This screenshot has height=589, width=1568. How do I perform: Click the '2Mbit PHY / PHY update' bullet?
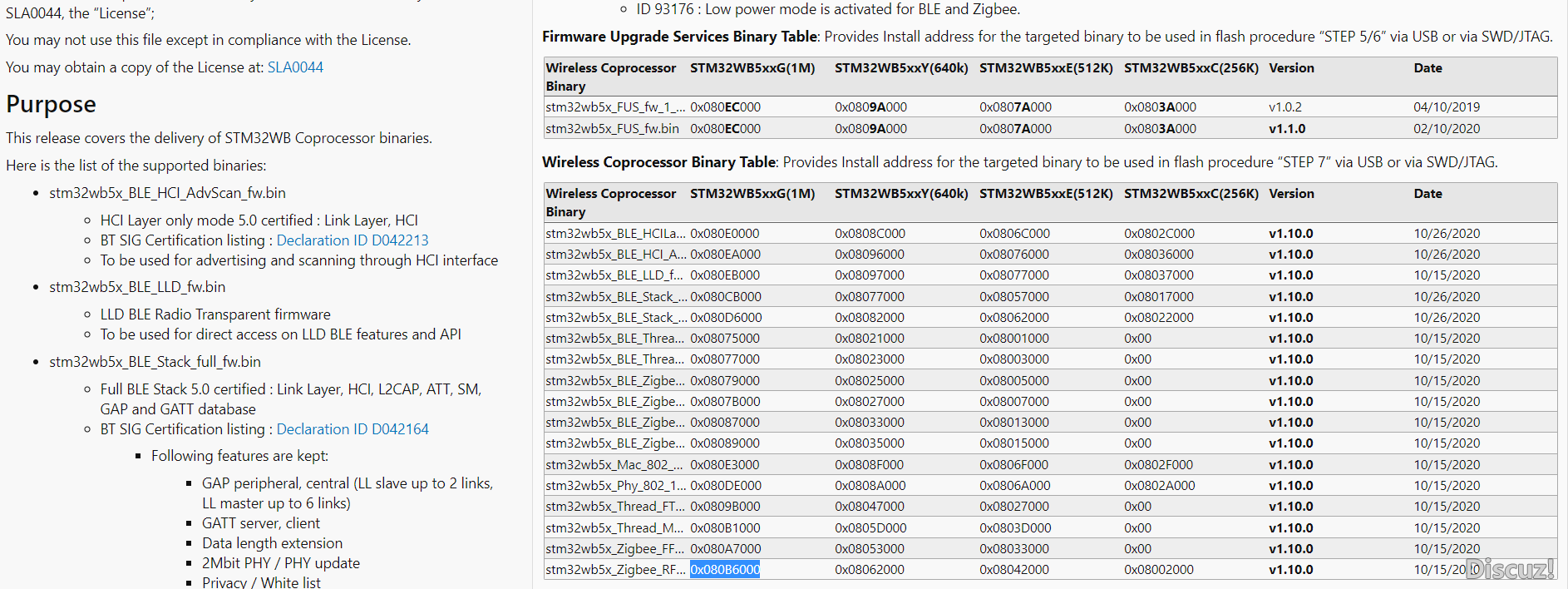point(281,563)
